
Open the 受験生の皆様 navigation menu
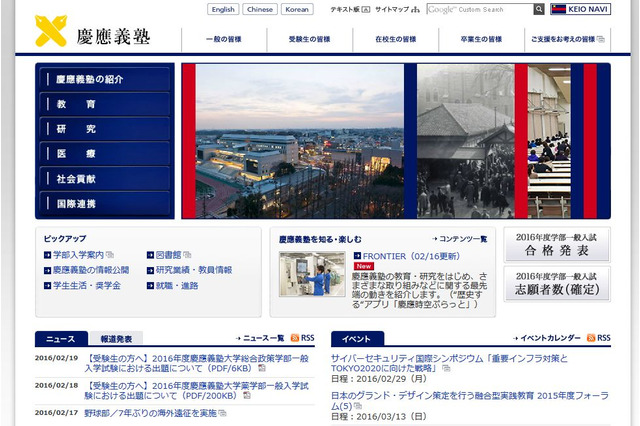coord(309,40)
